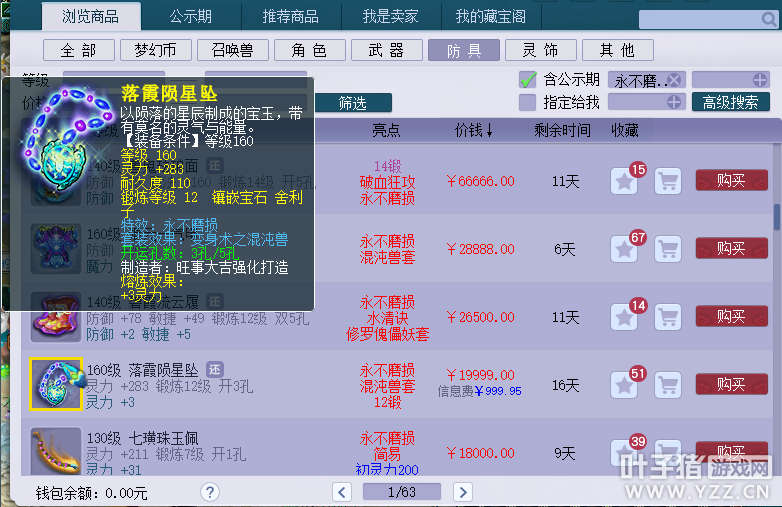Click 钱包余额: 0.00元 text

tap(92, 494)
